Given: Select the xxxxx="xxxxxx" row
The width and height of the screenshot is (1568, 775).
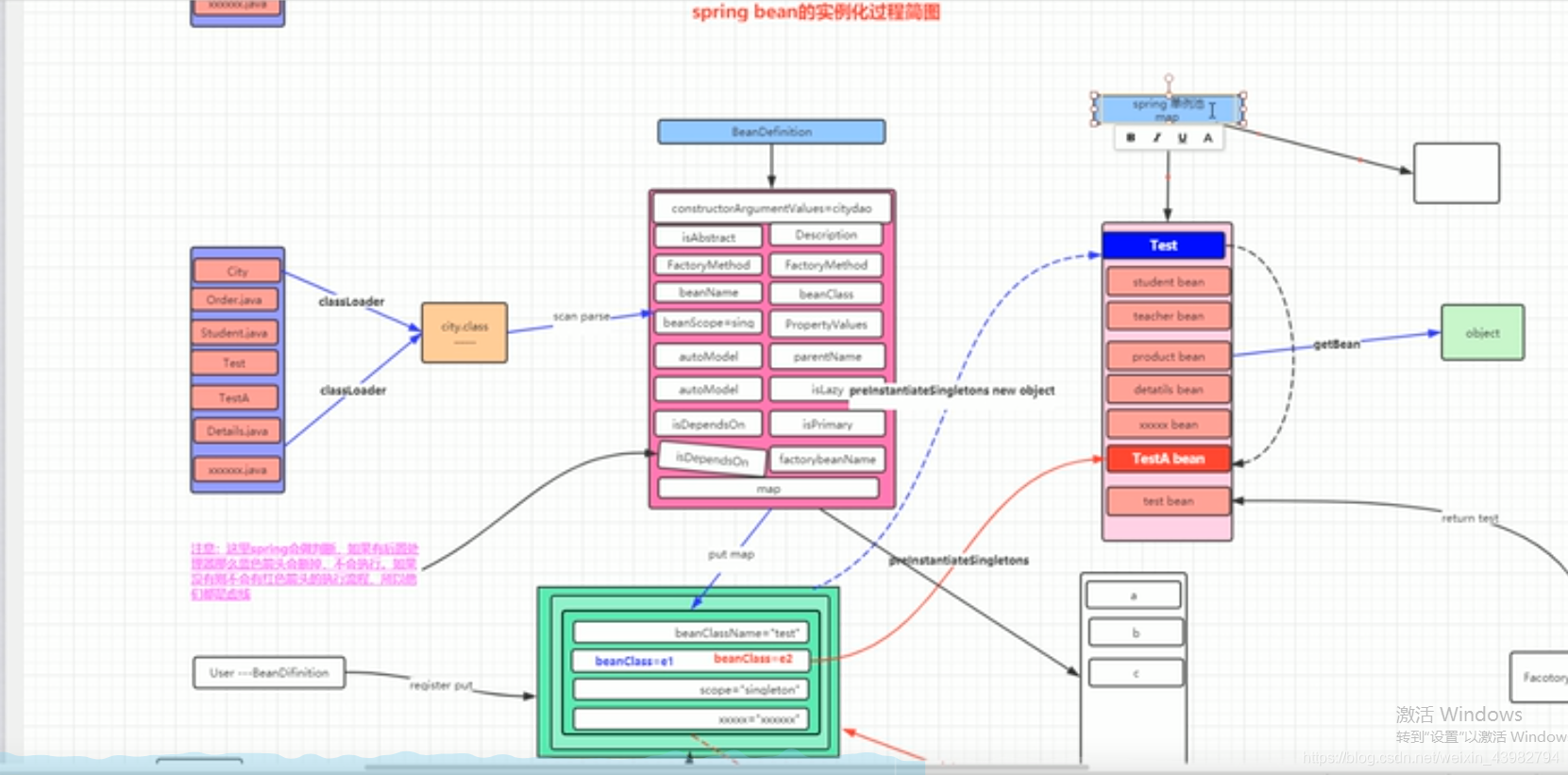Looking at the screenshot, I should click(691, 719).
